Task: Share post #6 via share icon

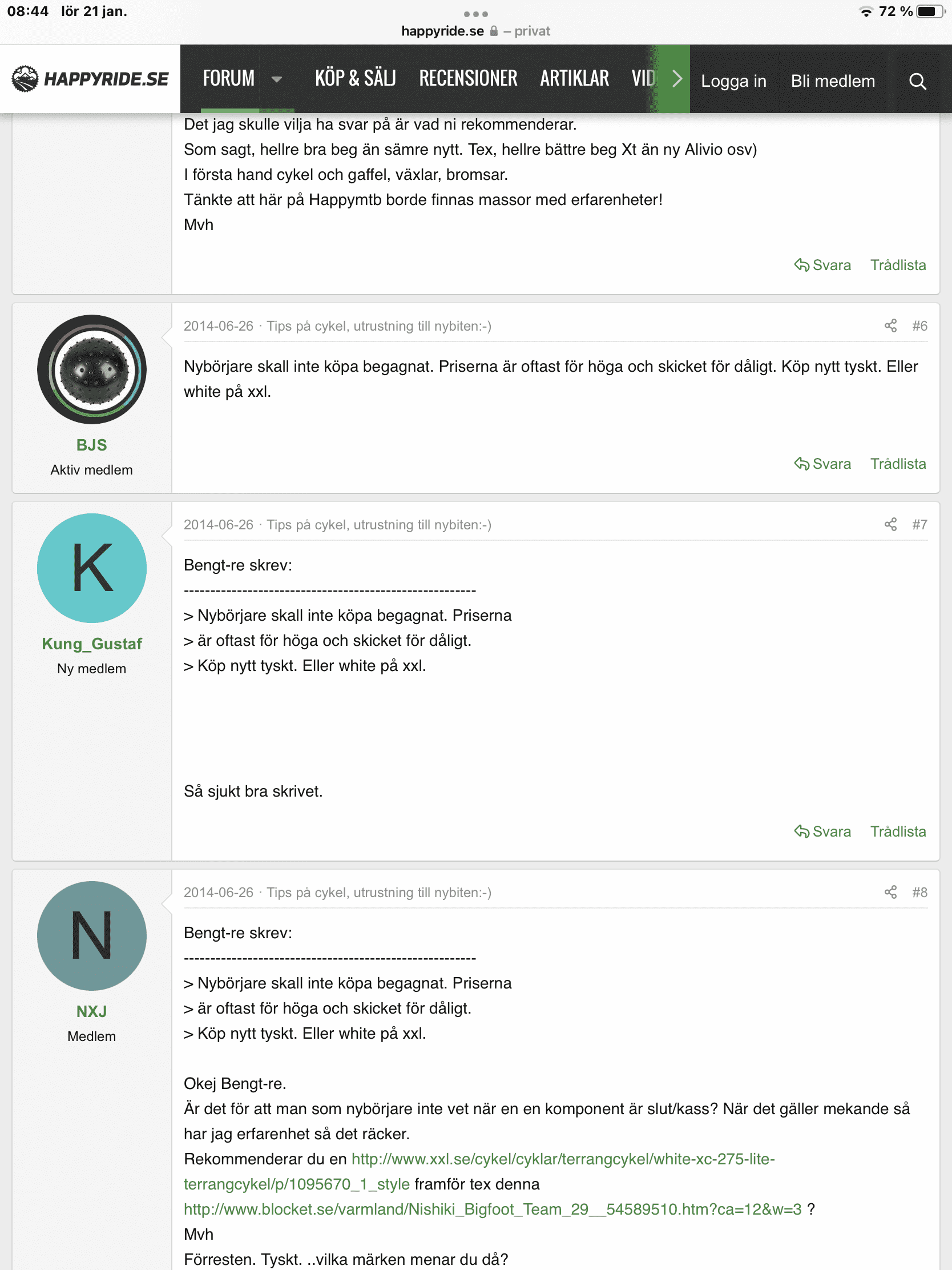Action: [x=890, y=326]
